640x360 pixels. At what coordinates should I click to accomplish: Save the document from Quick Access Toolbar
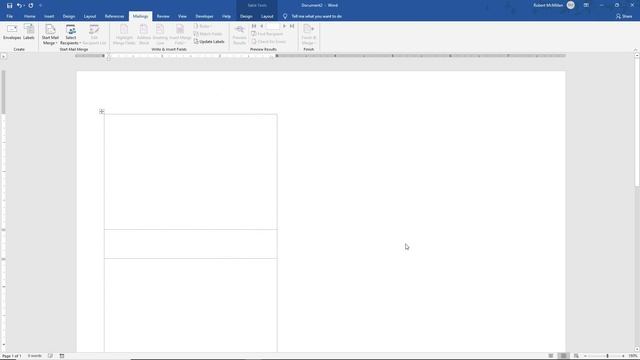click(9, 5)
